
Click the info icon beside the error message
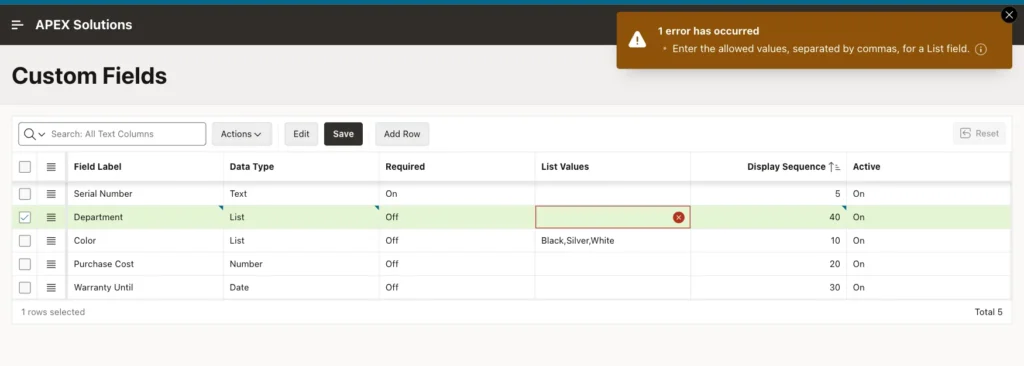tap(980, 50)
